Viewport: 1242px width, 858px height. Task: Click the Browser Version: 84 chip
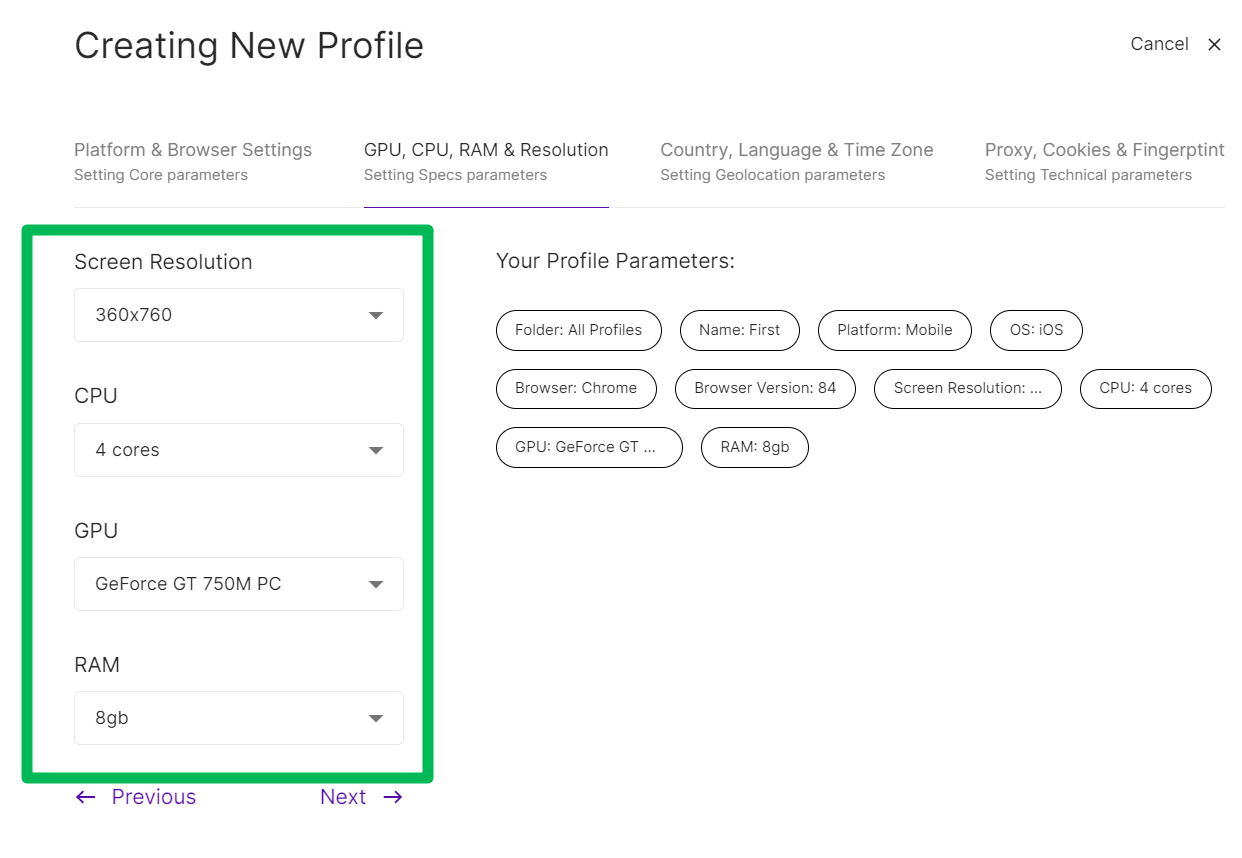click(x=765, y=388)
